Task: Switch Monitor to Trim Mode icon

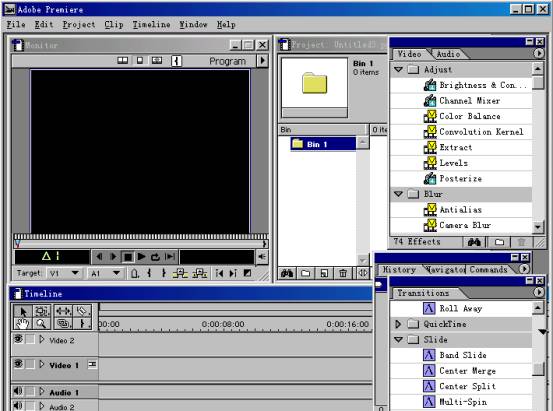Action: pyautogui.click(x=157, y=60)
